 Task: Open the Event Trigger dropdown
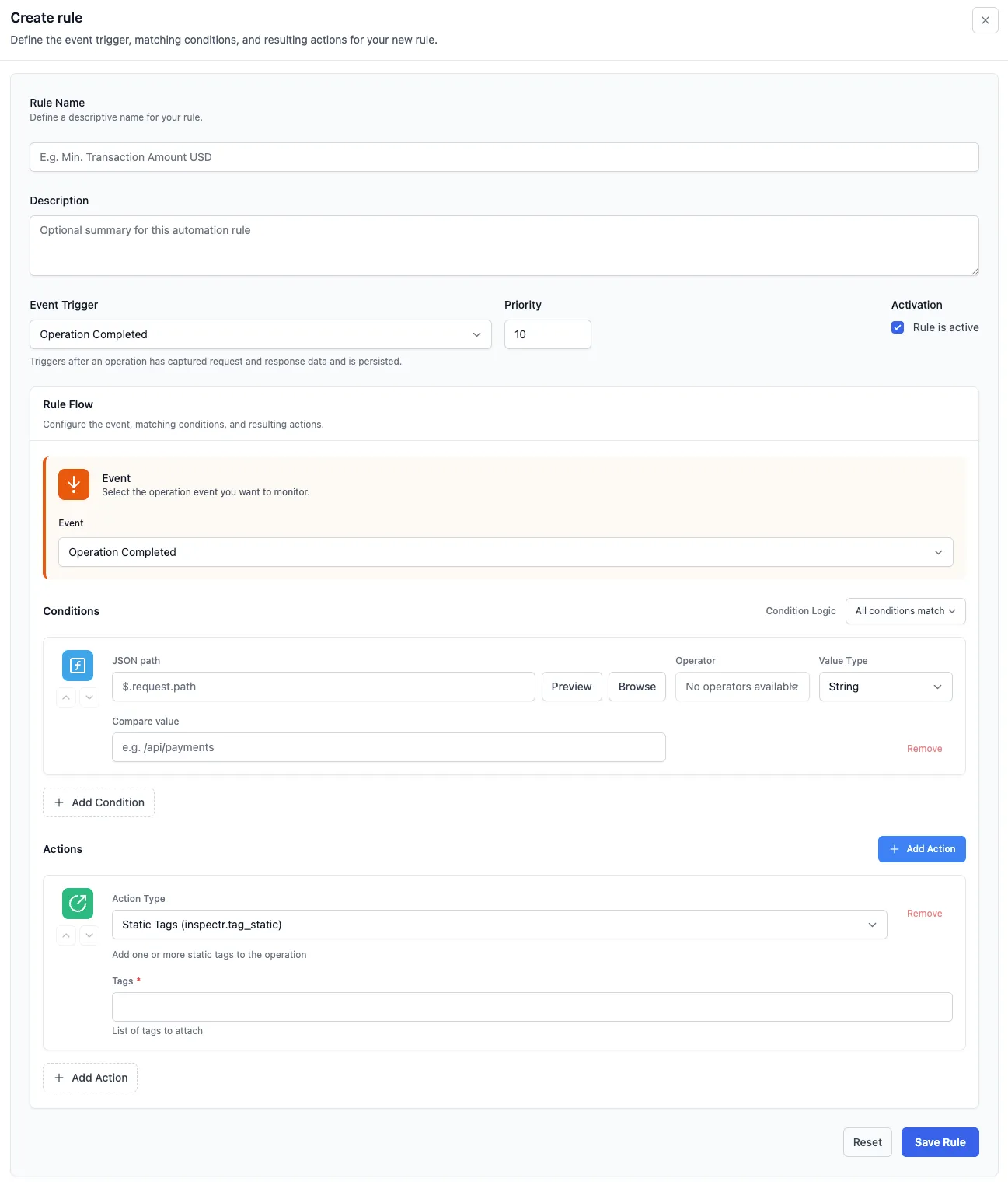click(x=260, y=334)
